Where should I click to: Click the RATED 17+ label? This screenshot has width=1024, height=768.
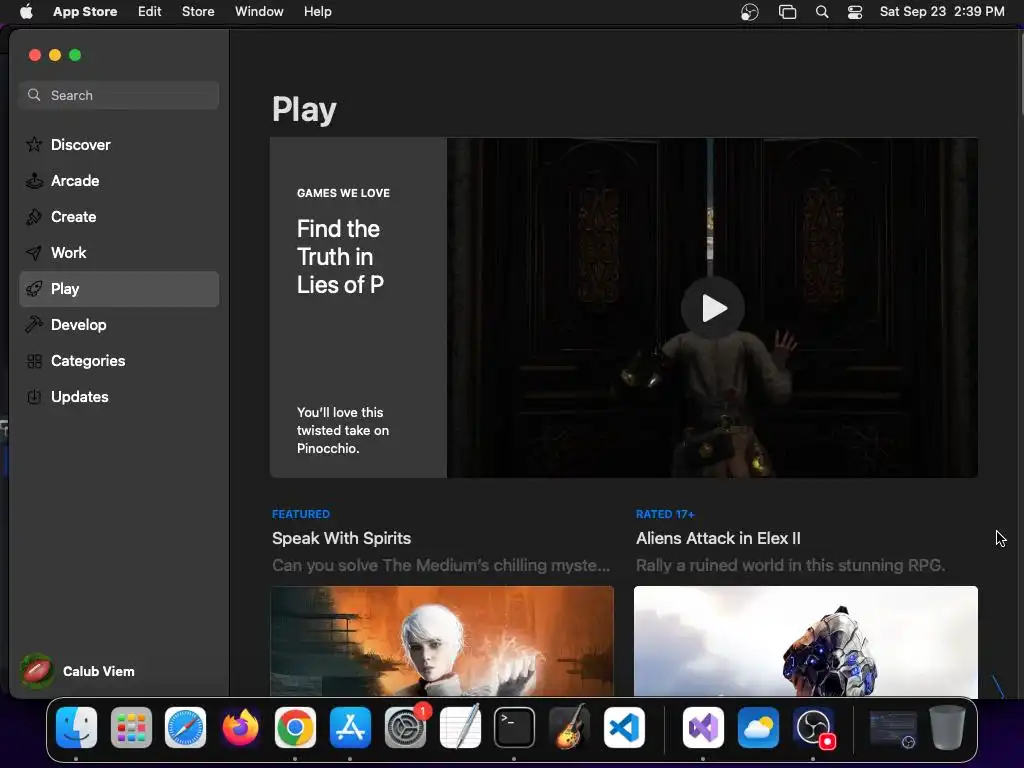tap(665, 514)
